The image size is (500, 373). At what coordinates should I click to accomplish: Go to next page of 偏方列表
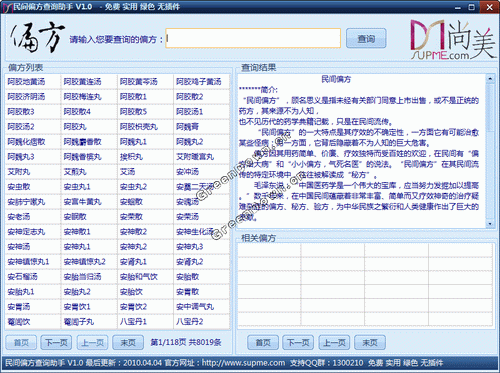coord(56,342)
